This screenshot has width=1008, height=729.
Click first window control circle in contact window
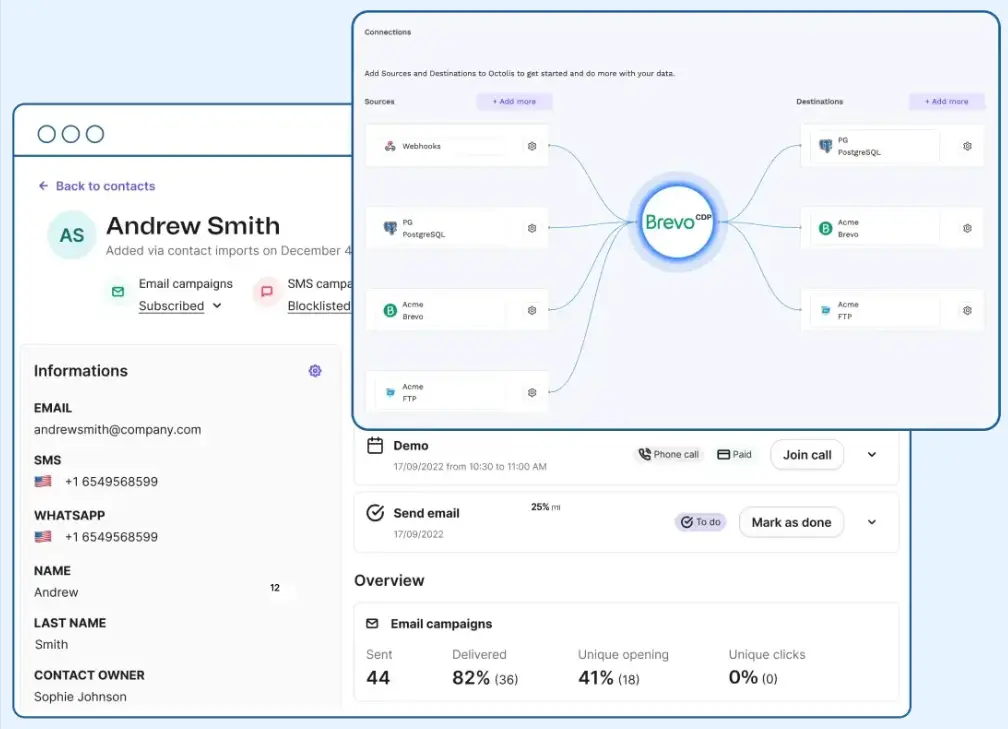(46, 134)
